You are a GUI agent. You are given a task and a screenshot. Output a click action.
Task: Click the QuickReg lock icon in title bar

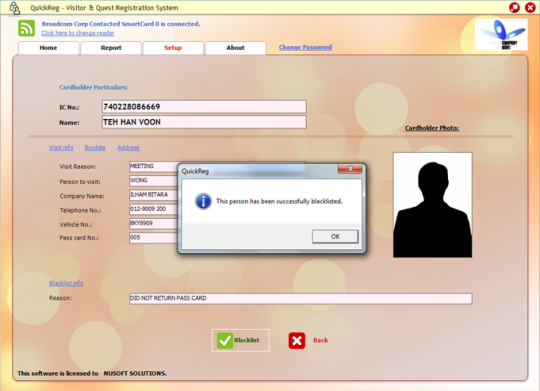[14, 8]
